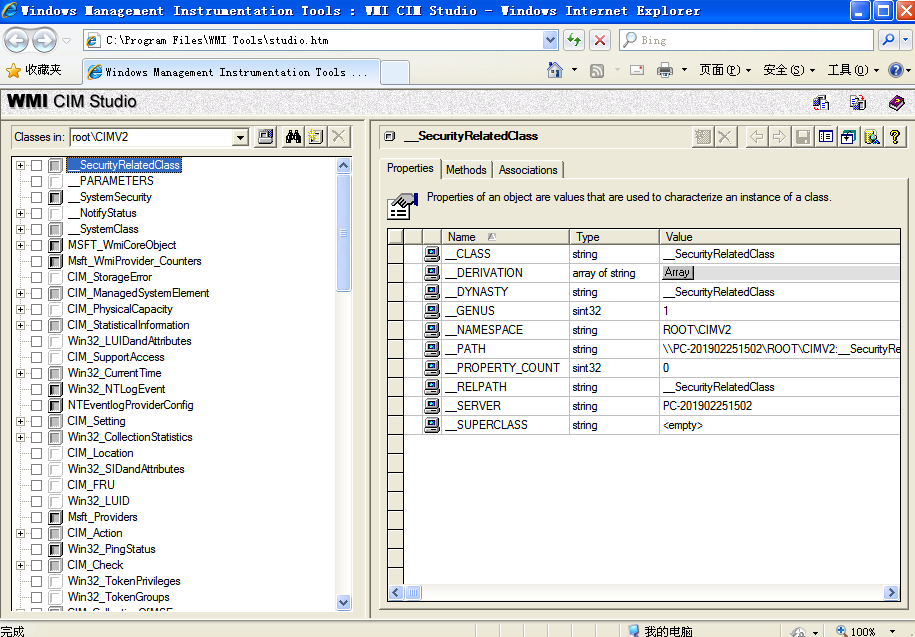Check the box for __SystemSecurity
Viewport: 915px width, 637px height.
click(x=36, y=197)
